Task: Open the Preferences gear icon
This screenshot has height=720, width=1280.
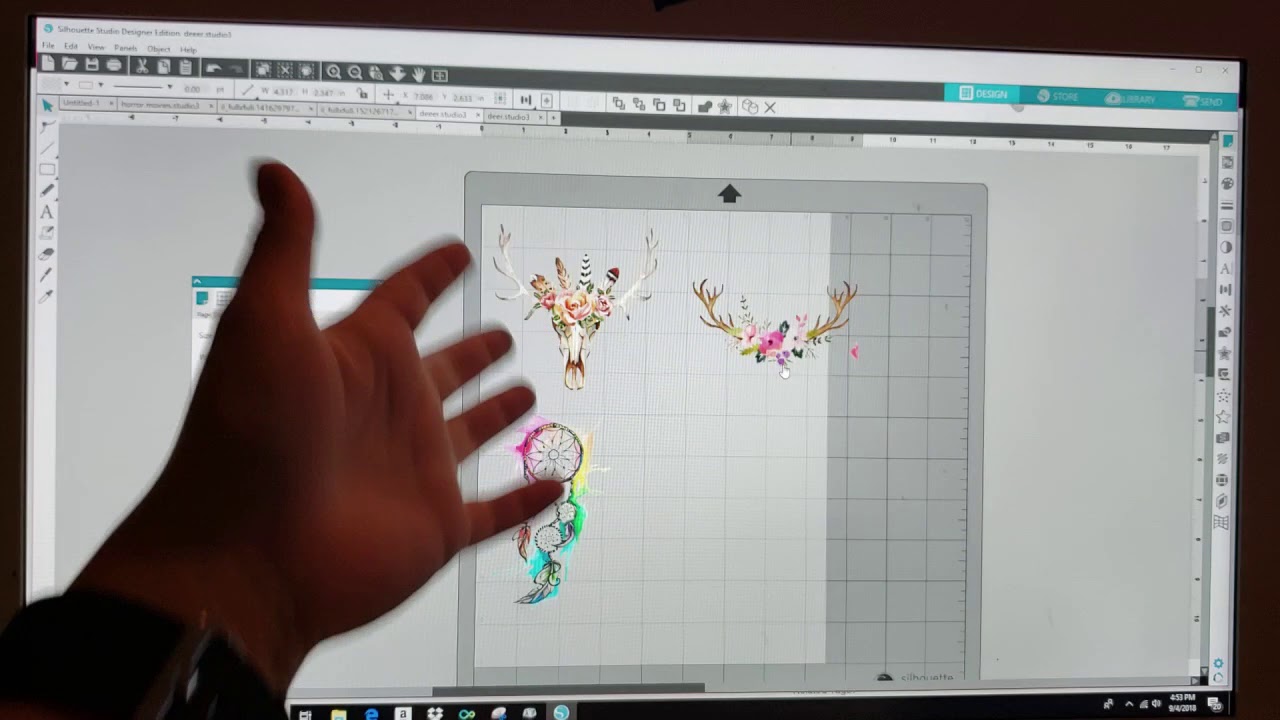Action: pyautogui.click(x=1218, y=663)
